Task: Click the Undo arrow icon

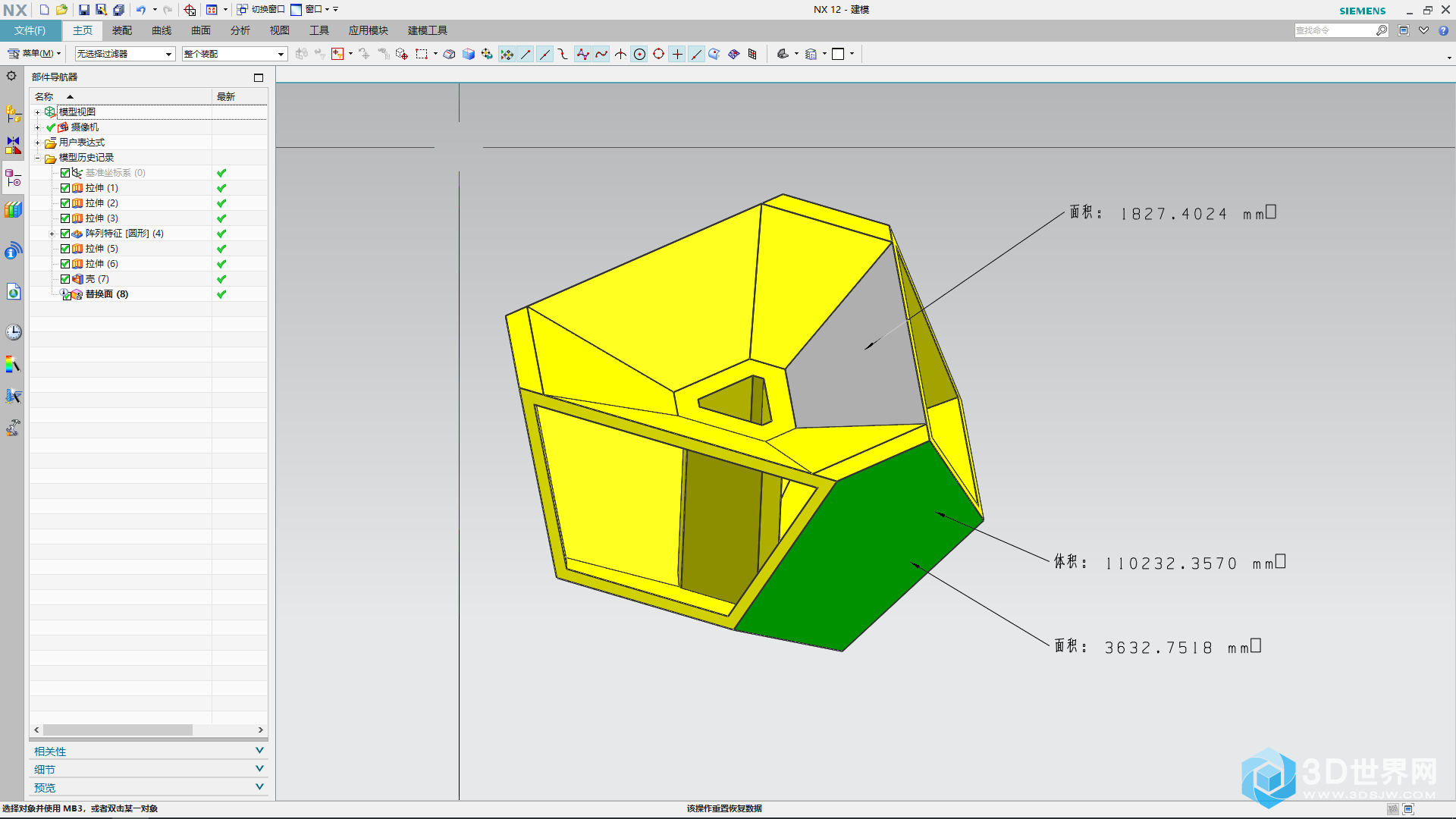Action: pos(141,10)
